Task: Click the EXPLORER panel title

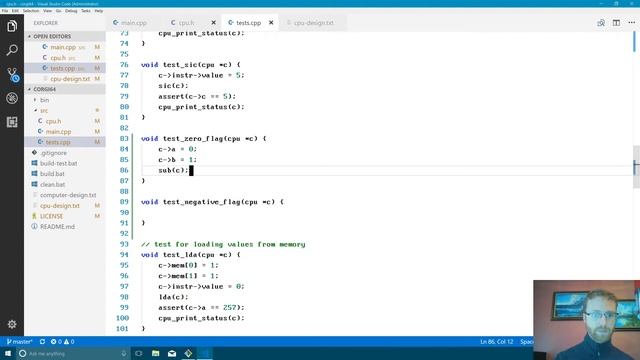Action: (45, 23)
